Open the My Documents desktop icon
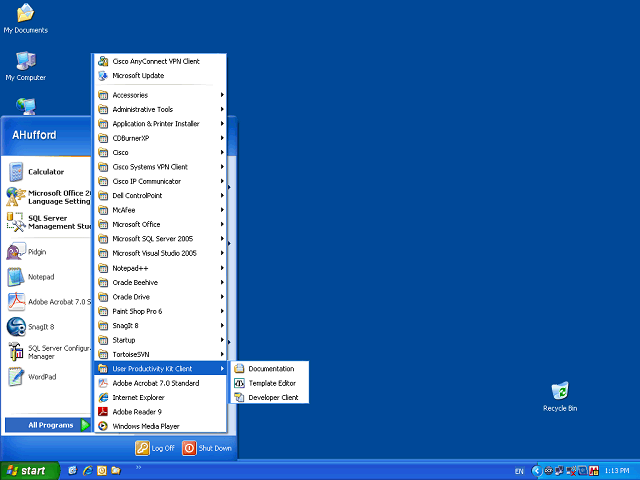The width and height of the screenshot is (640, 480). (x=25, y=18)
